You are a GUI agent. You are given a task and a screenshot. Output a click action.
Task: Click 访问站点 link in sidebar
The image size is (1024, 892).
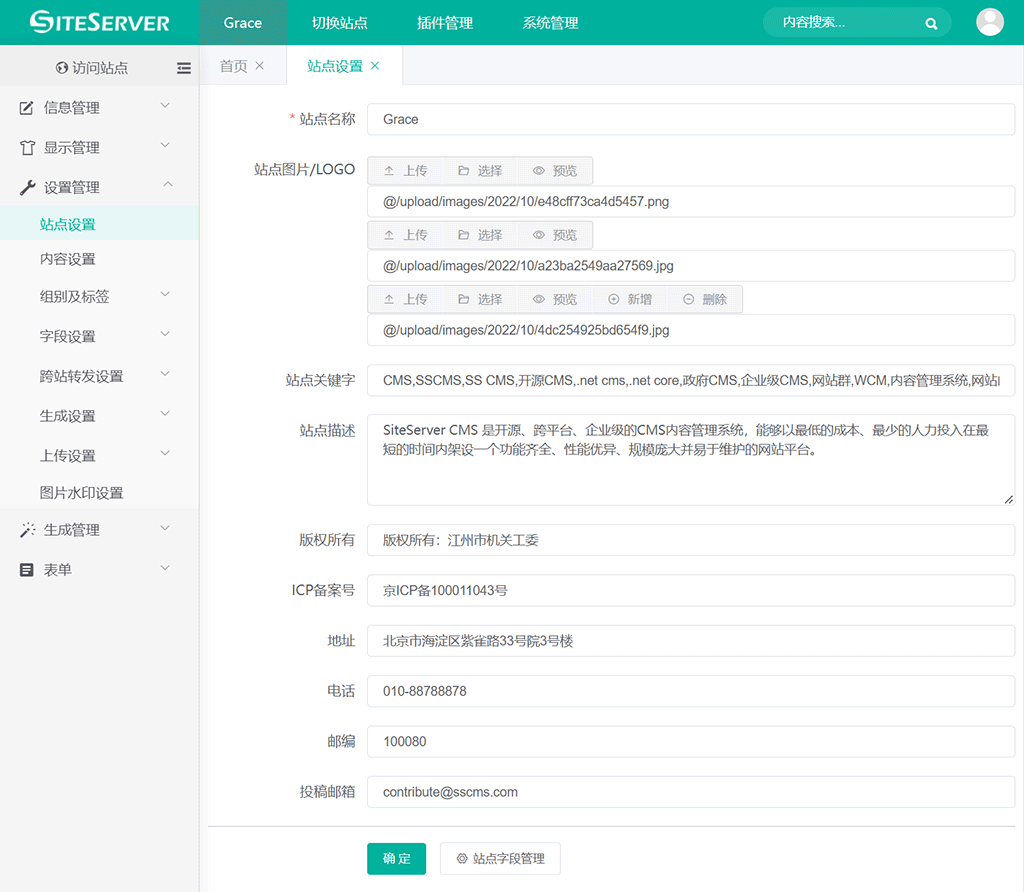(93, 68)
